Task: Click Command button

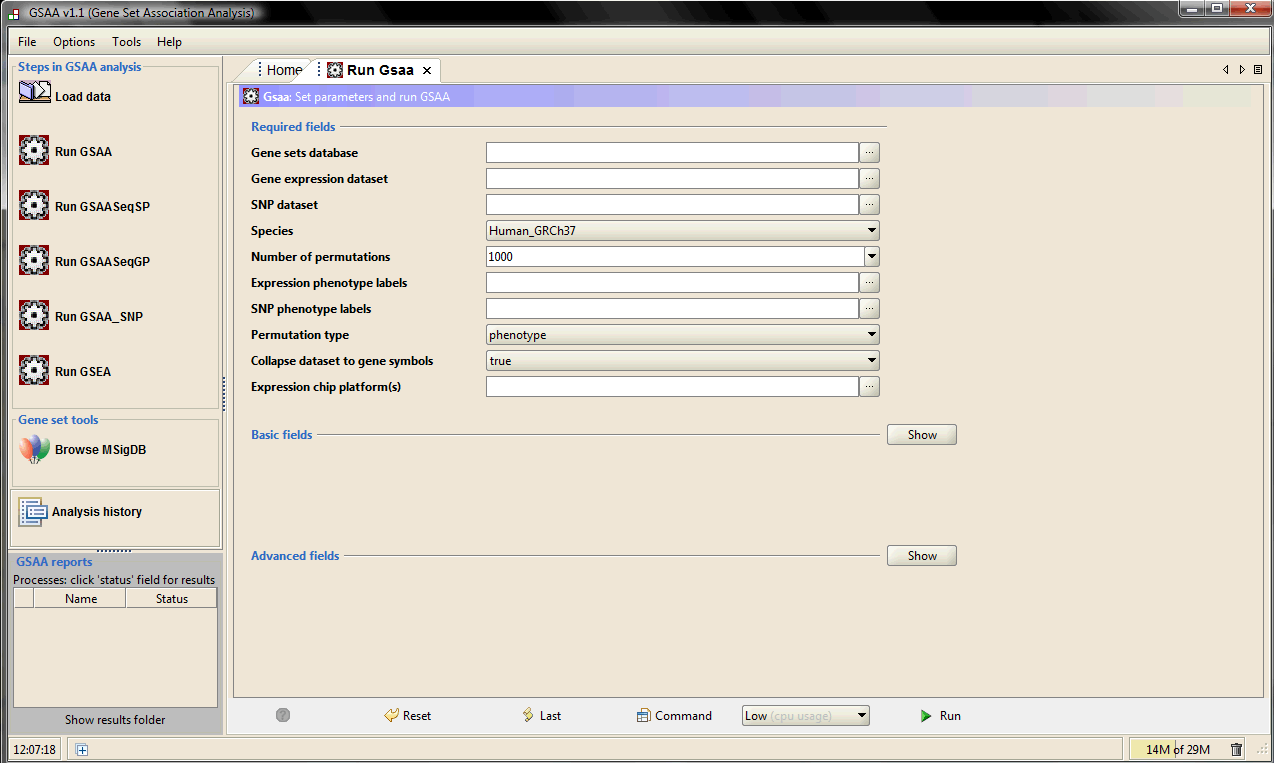Action: (674, 715)
